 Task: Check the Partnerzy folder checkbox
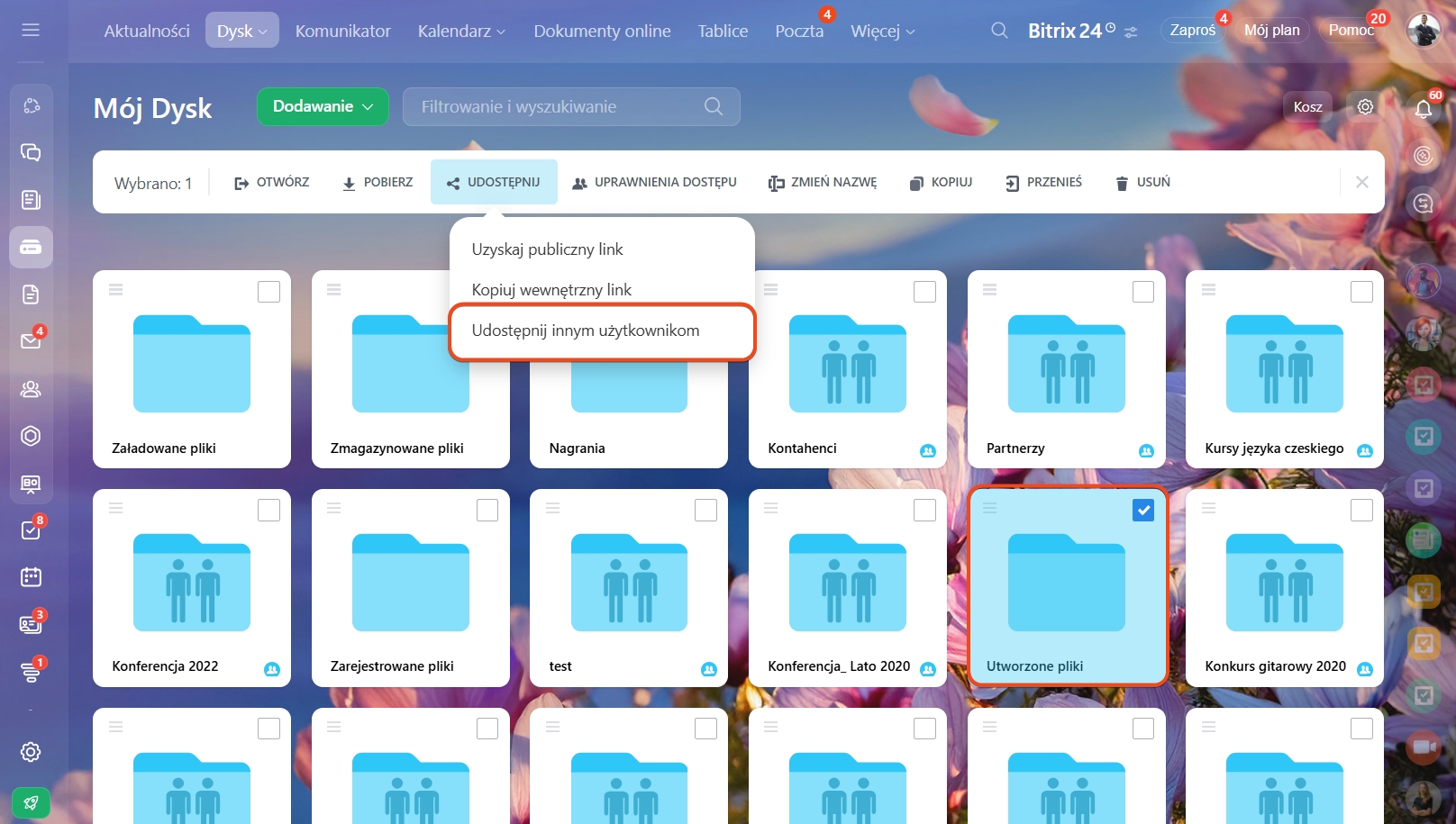pos(1143,292)
